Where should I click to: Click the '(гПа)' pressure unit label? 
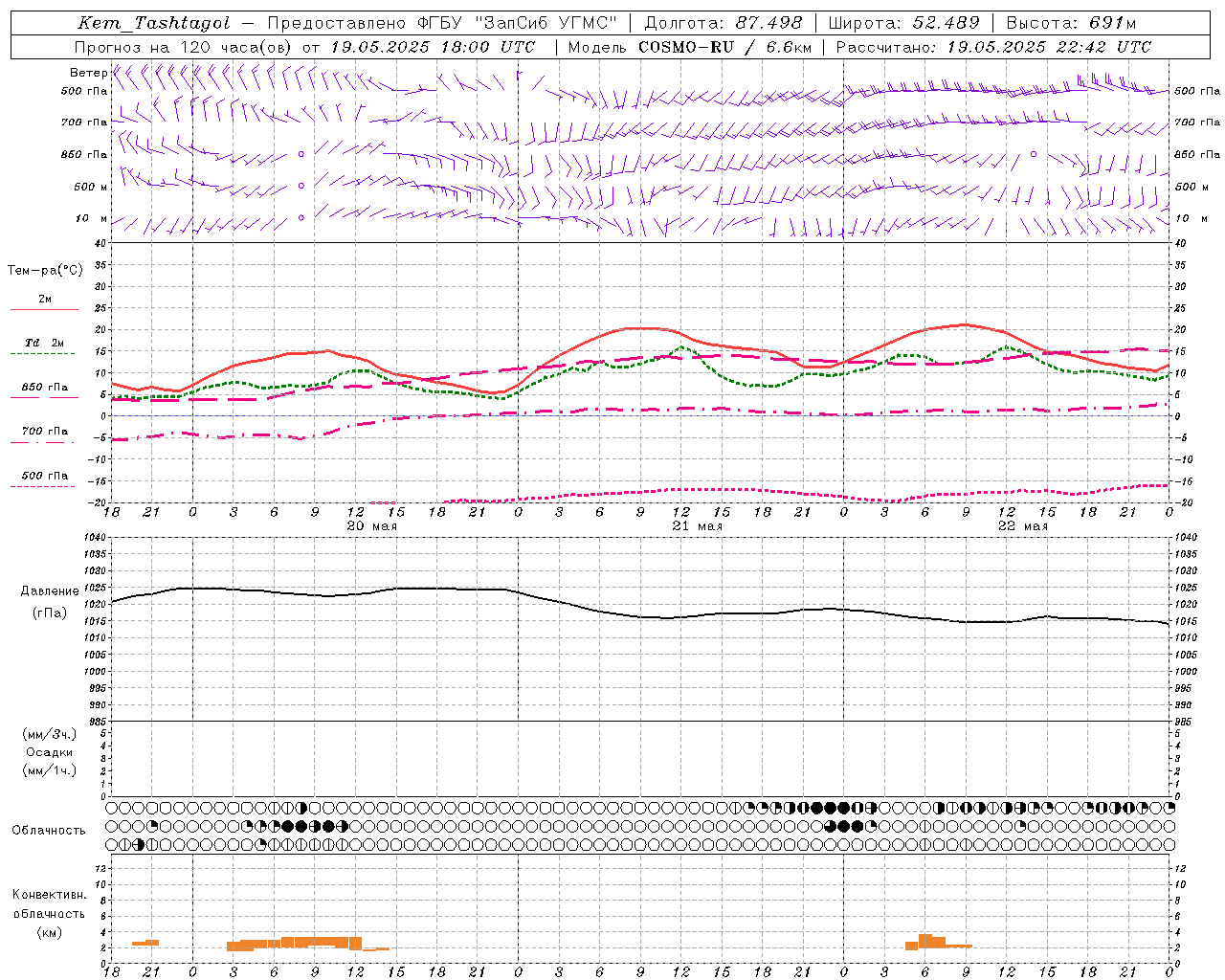coord(50,612)
